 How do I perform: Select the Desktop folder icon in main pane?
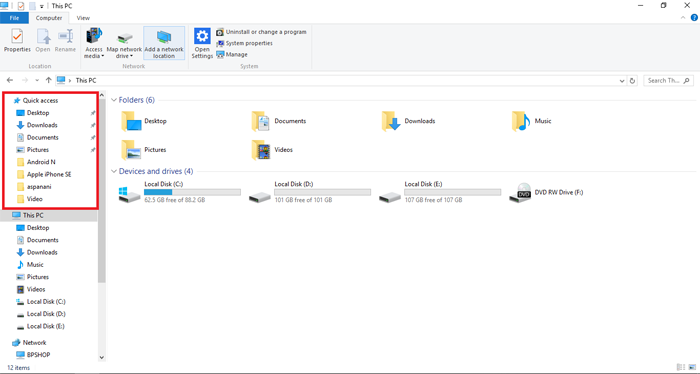(131, 121)
